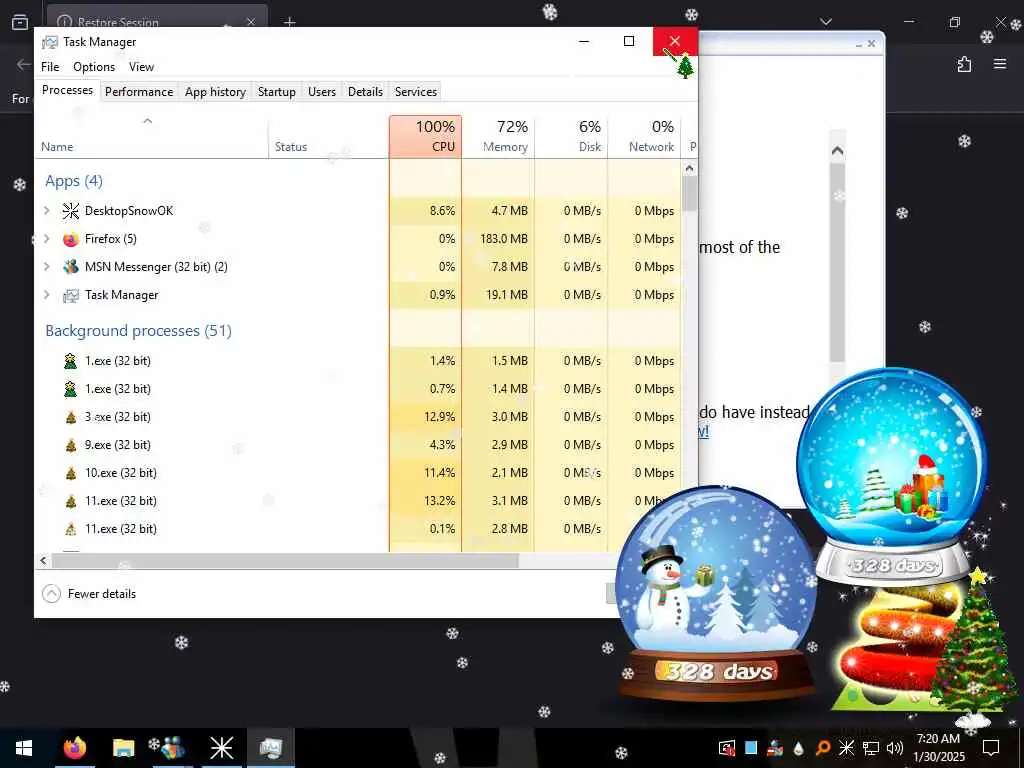
Task: Open DesktopSnowOK from the taskbar
Action: click(221, 748)
